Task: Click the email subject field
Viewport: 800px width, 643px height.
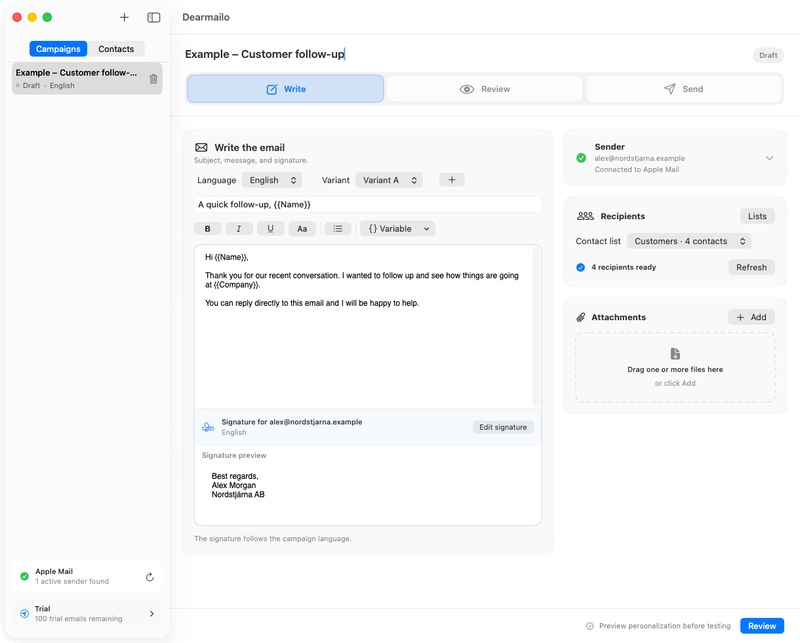Action: tap(367, 204)
